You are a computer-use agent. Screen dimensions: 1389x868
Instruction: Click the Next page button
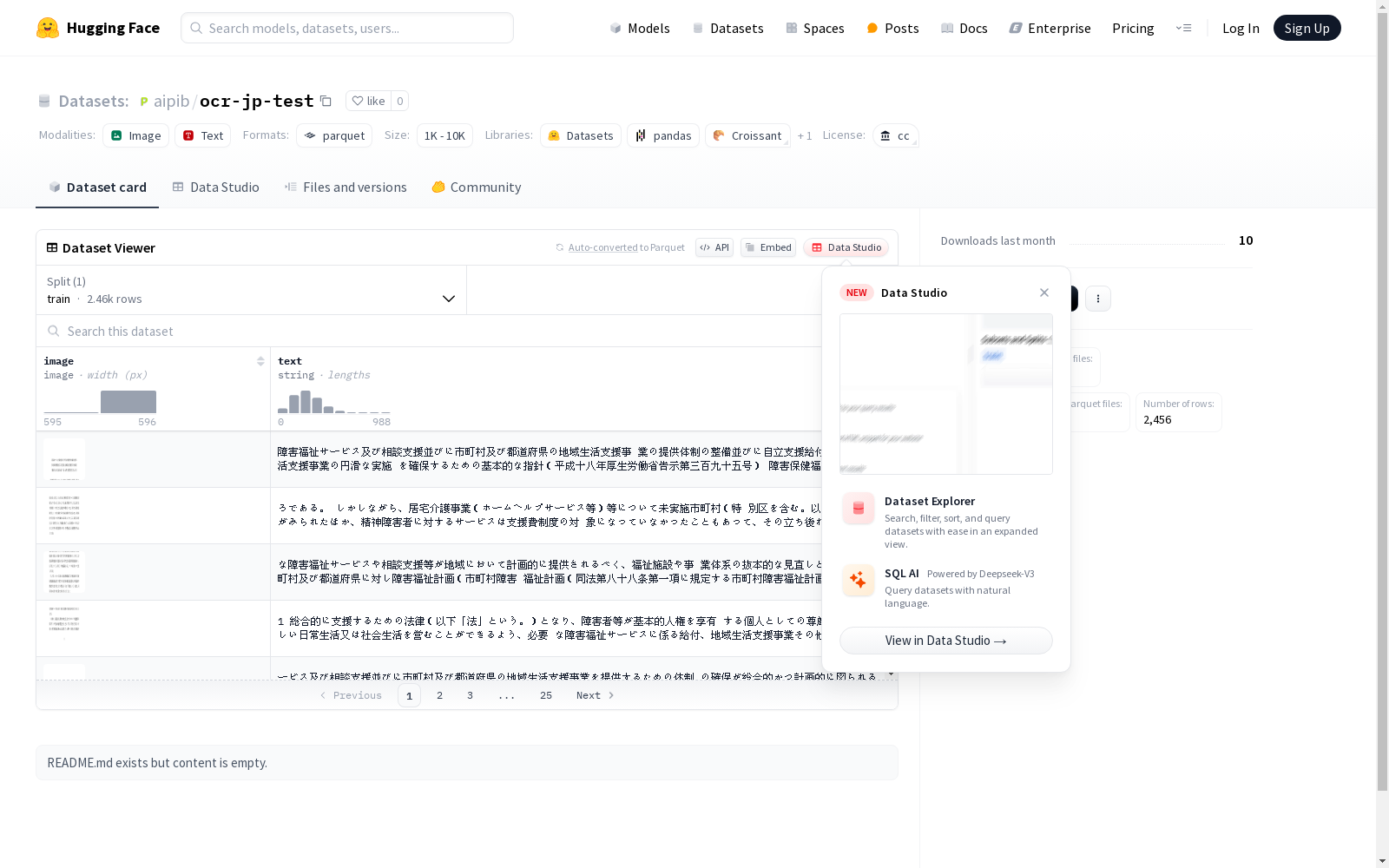click(x=596, y=695)
